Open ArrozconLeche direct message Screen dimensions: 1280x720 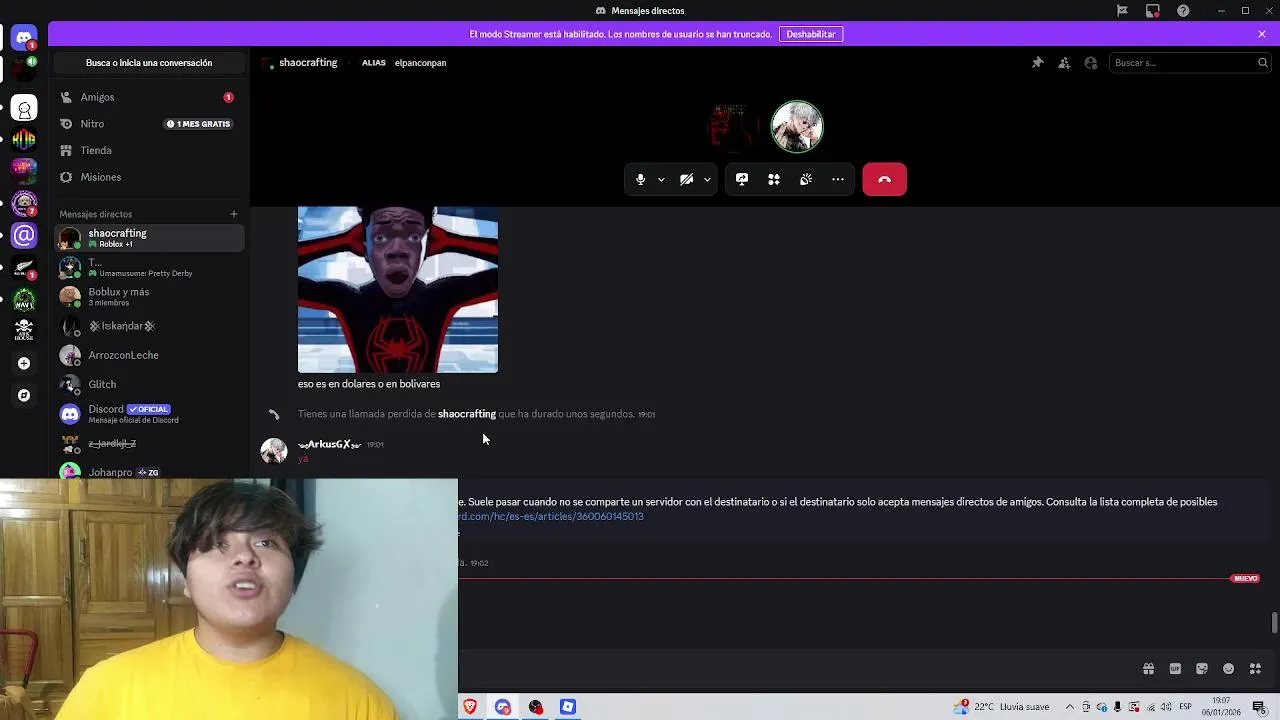pos(148,355)
